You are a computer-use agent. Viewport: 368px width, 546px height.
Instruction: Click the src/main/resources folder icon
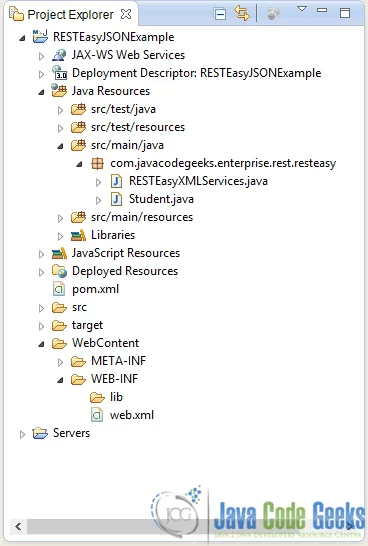point(78,217)
